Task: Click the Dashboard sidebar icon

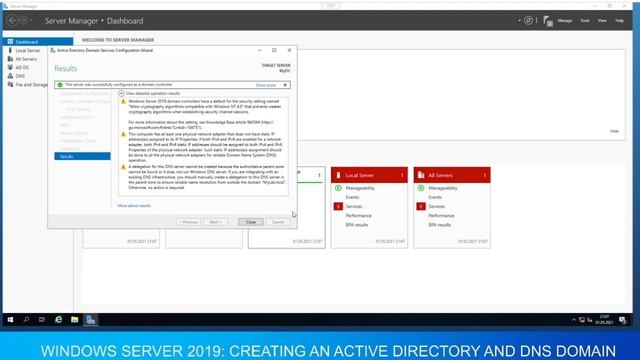Action: (10, 42)
